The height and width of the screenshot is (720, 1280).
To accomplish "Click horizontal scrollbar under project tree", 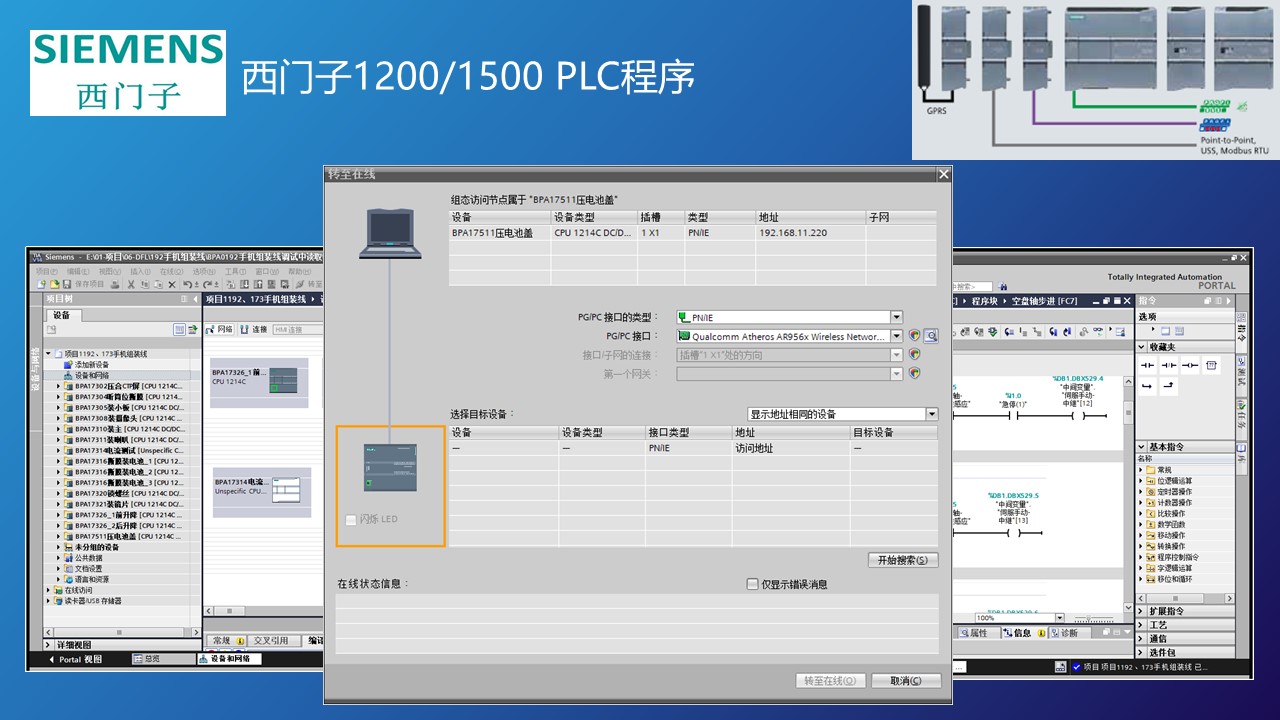I will pos(119,632).
